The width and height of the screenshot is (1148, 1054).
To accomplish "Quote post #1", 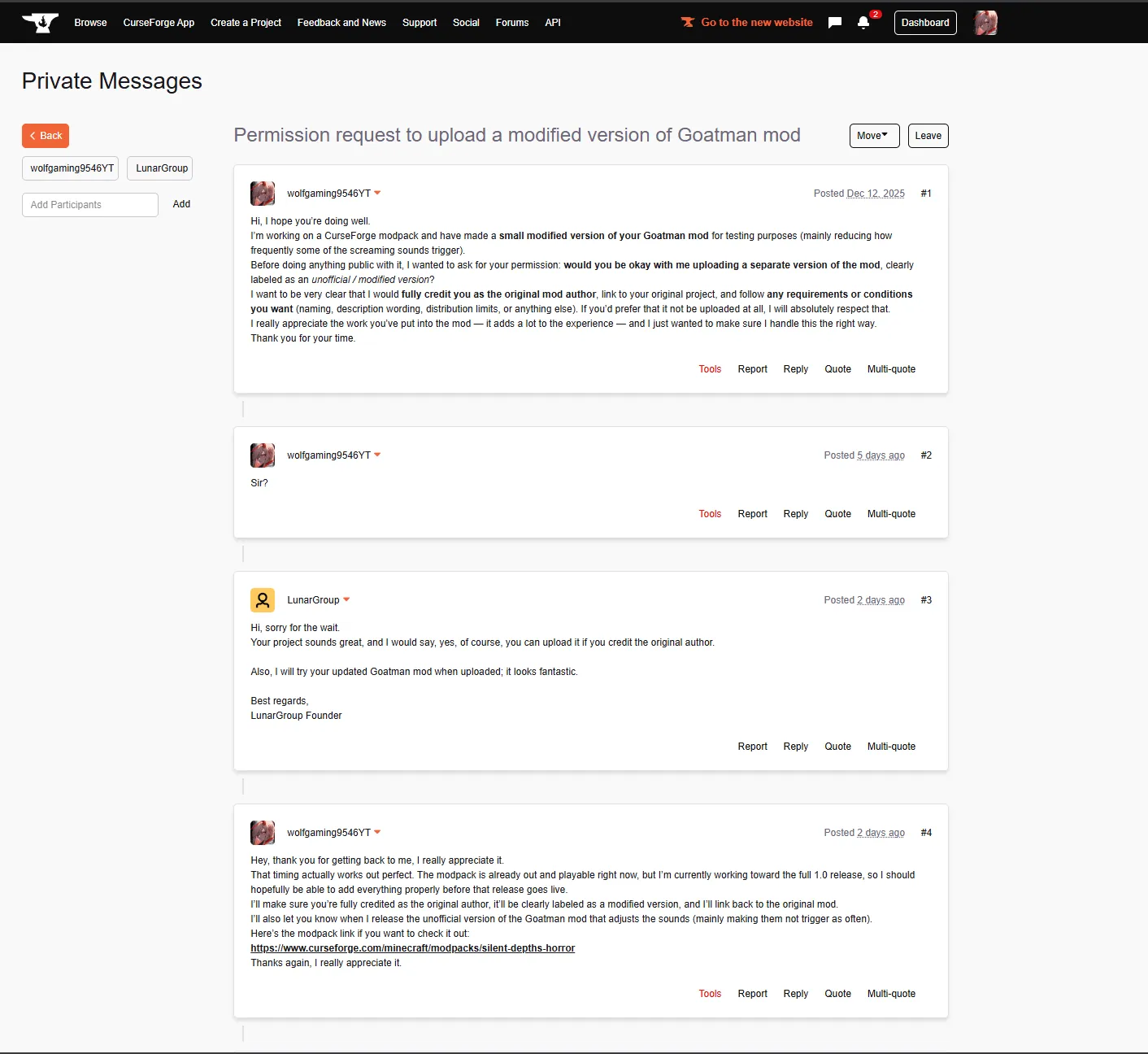I will click(x=838, y=369).
